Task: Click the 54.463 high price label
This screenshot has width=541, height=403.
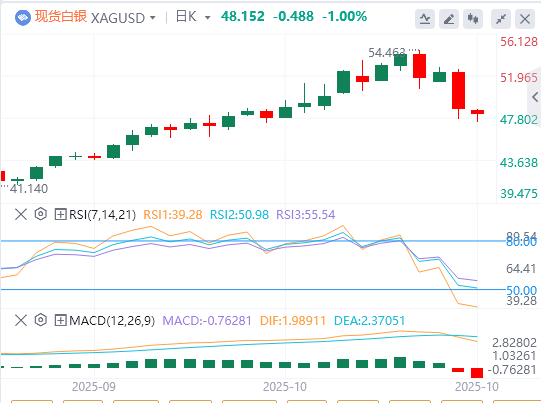Action: (387, 52)
